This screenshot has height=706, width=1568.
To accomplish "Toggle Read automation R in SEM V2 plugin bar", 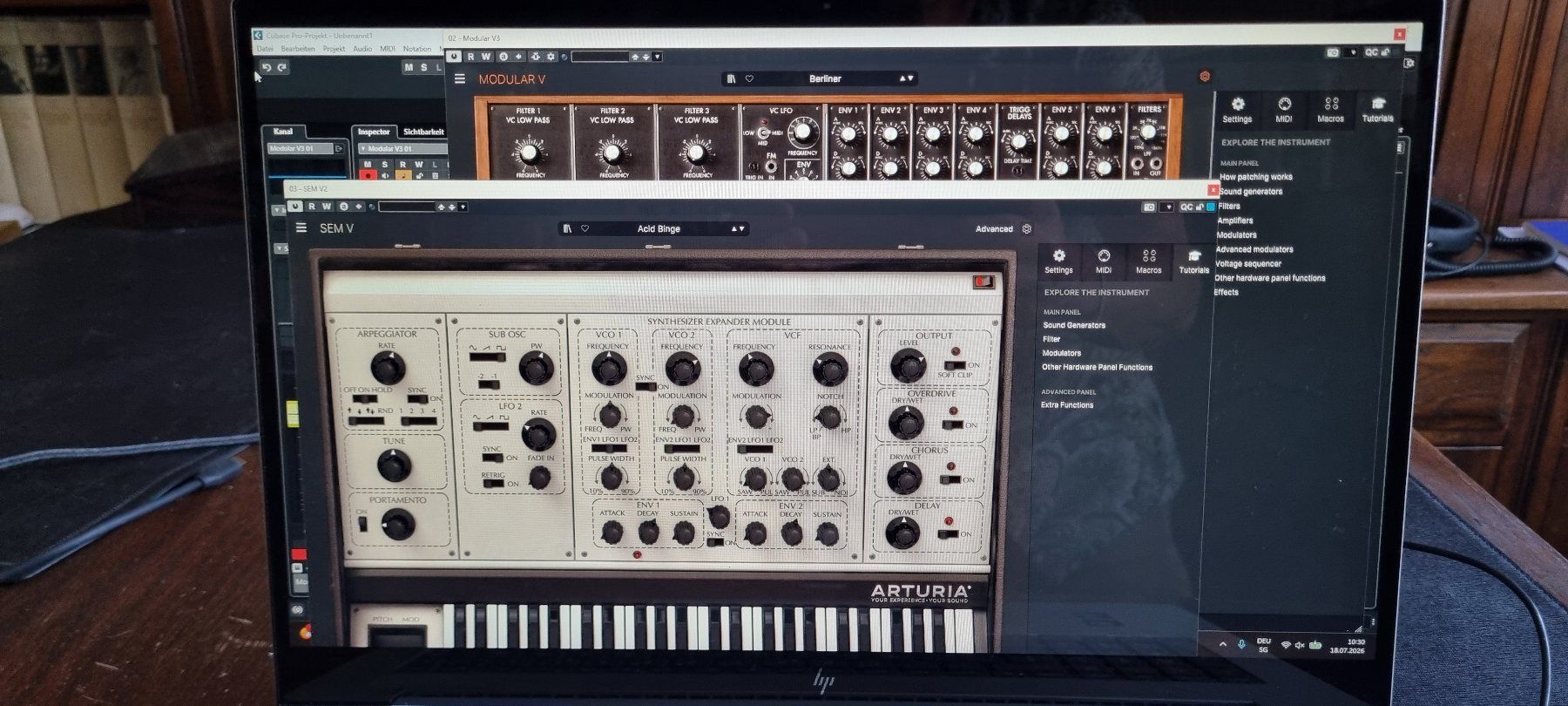I will point(312,207).
